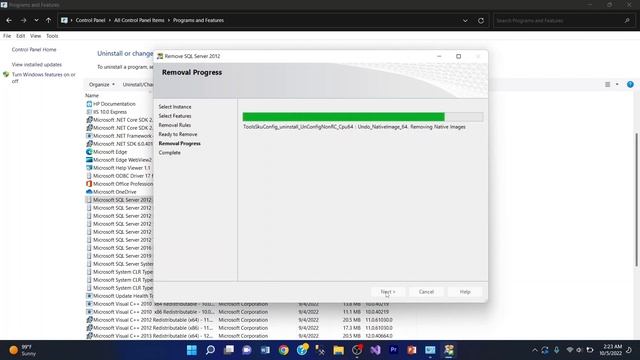Open the File menu
This screenshot has width=640, height=360.
(x=7, y=36)
